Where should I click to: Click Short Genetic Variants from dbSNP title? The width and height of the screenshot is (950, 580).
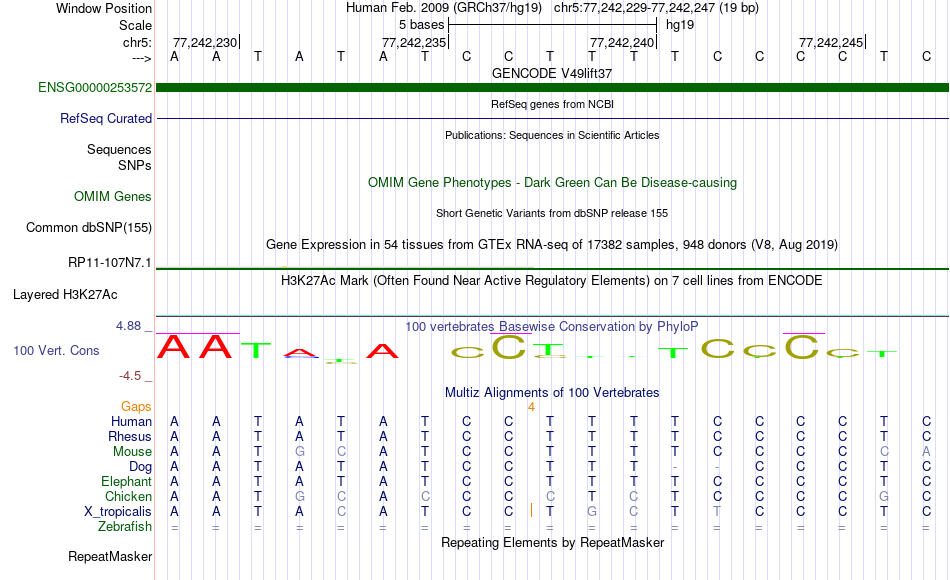552,213
